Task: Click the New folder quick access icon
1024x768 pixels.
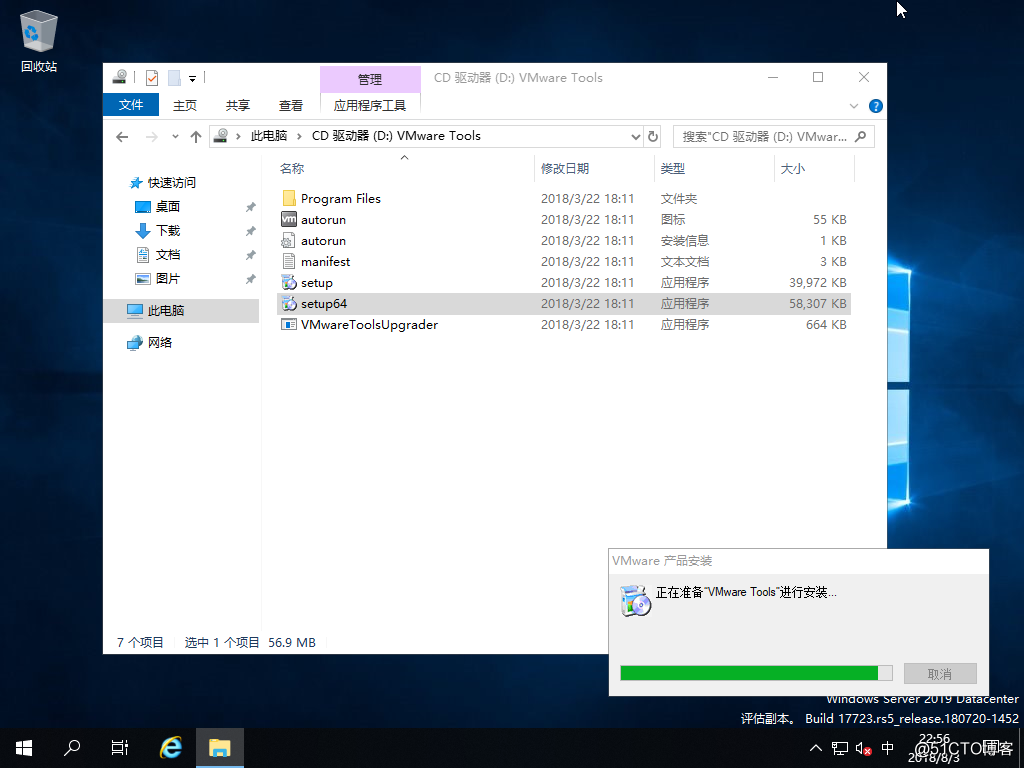Action: coord(174,78)
